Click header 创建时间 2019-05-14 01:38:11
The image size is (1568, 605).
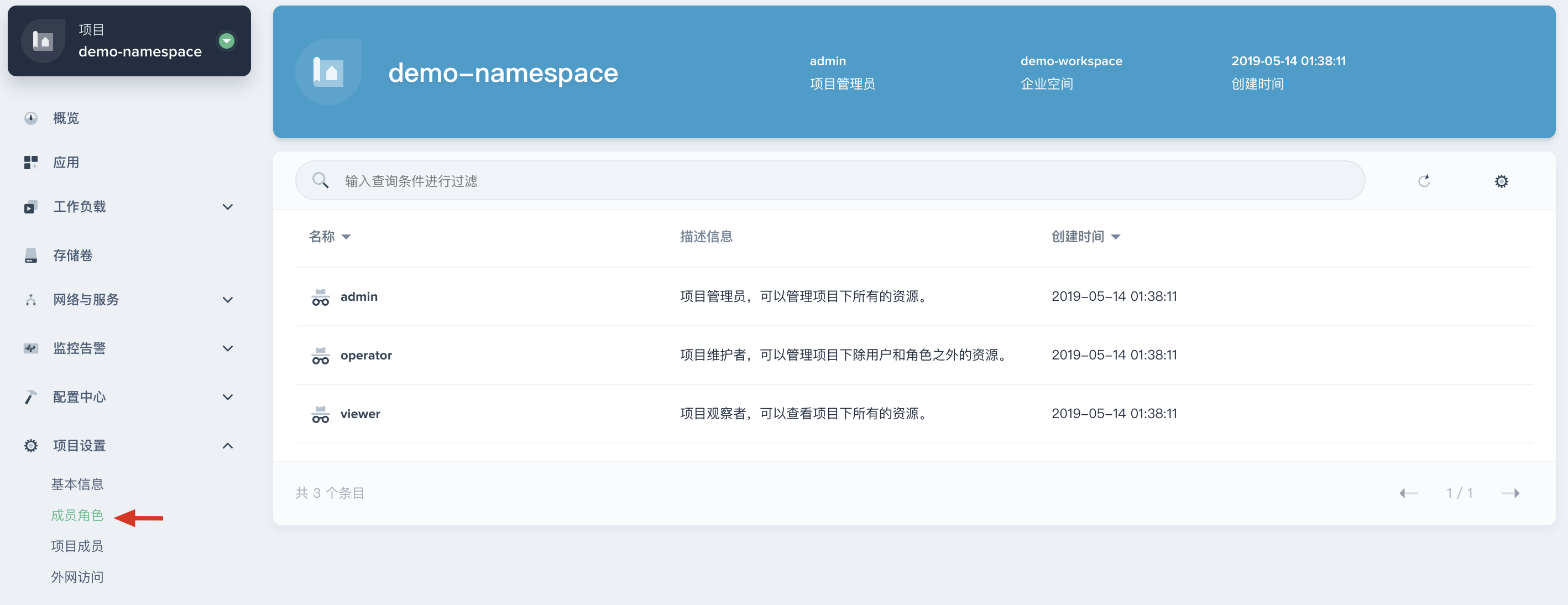pos(1288,72)
